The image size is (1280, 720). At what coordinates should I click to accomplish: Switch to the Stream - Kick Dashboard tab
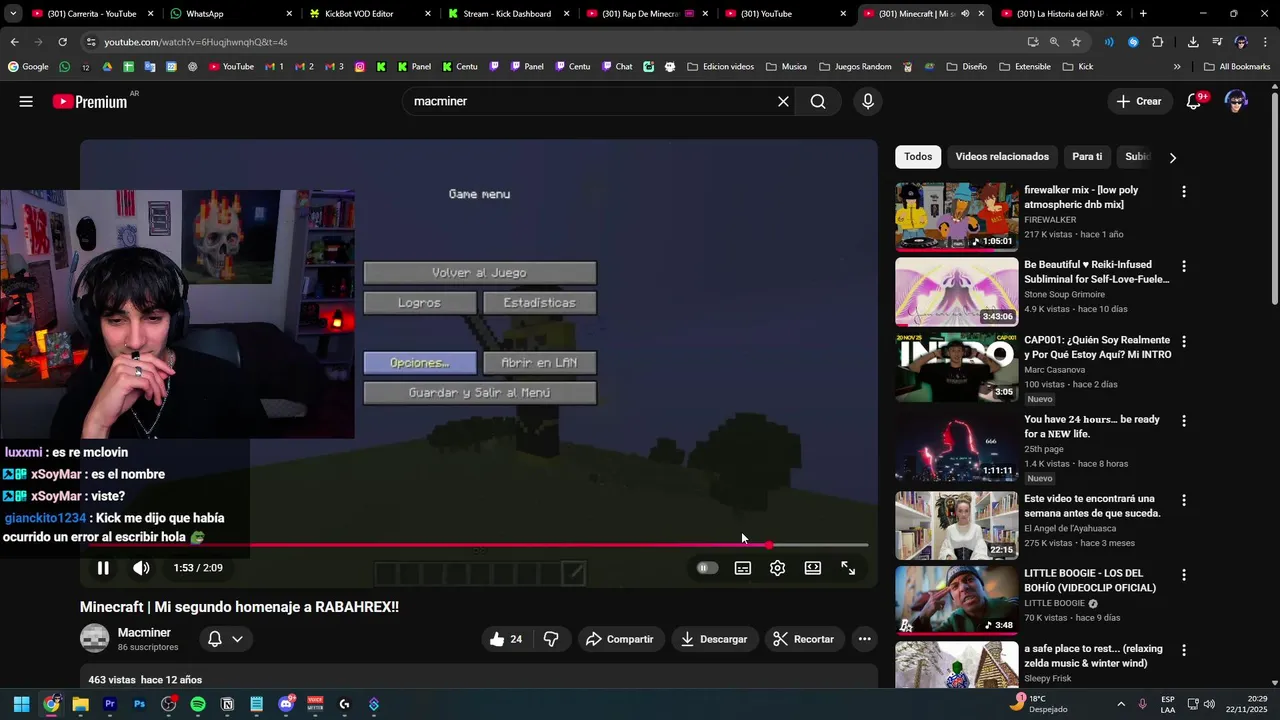point(506,14)
